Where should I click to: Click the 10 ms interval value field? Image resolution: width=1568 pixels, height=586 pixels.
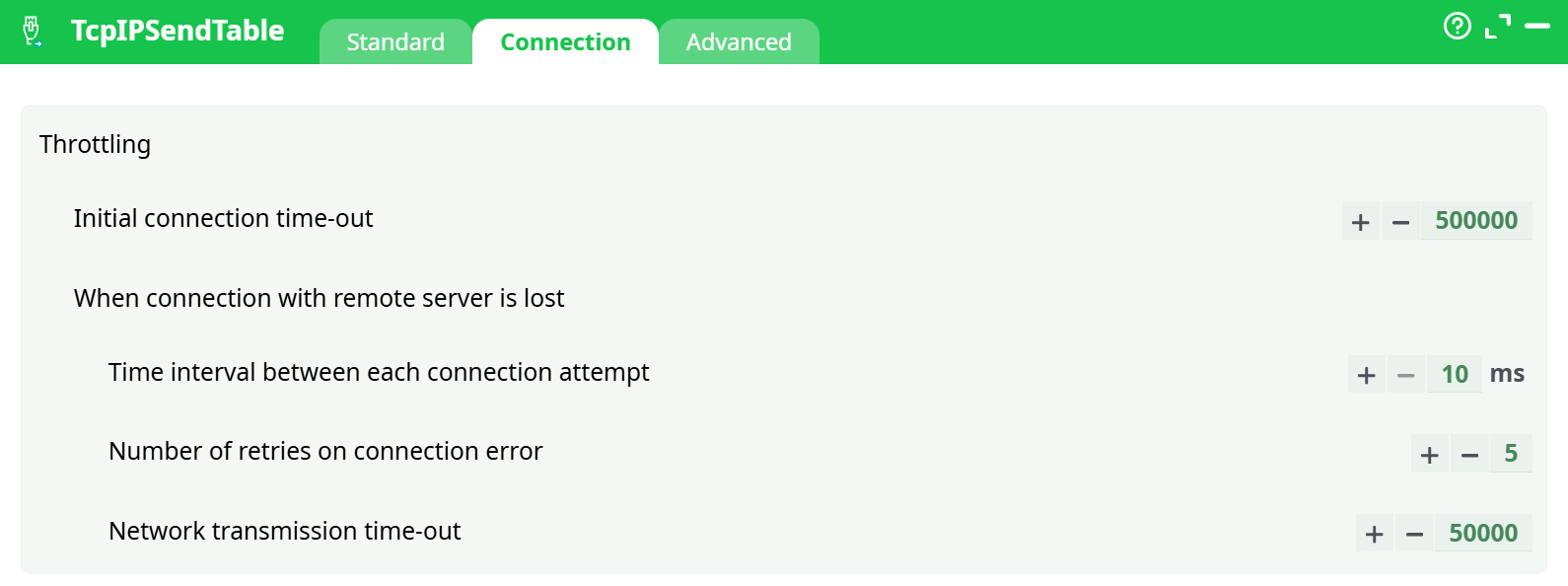click(x=1454, y=375)
